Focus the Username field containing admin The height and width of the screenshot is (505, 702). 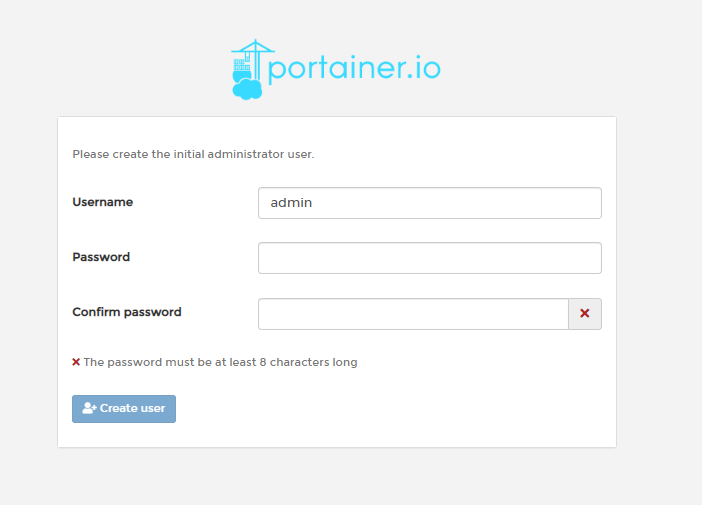[x=430, y=203]
